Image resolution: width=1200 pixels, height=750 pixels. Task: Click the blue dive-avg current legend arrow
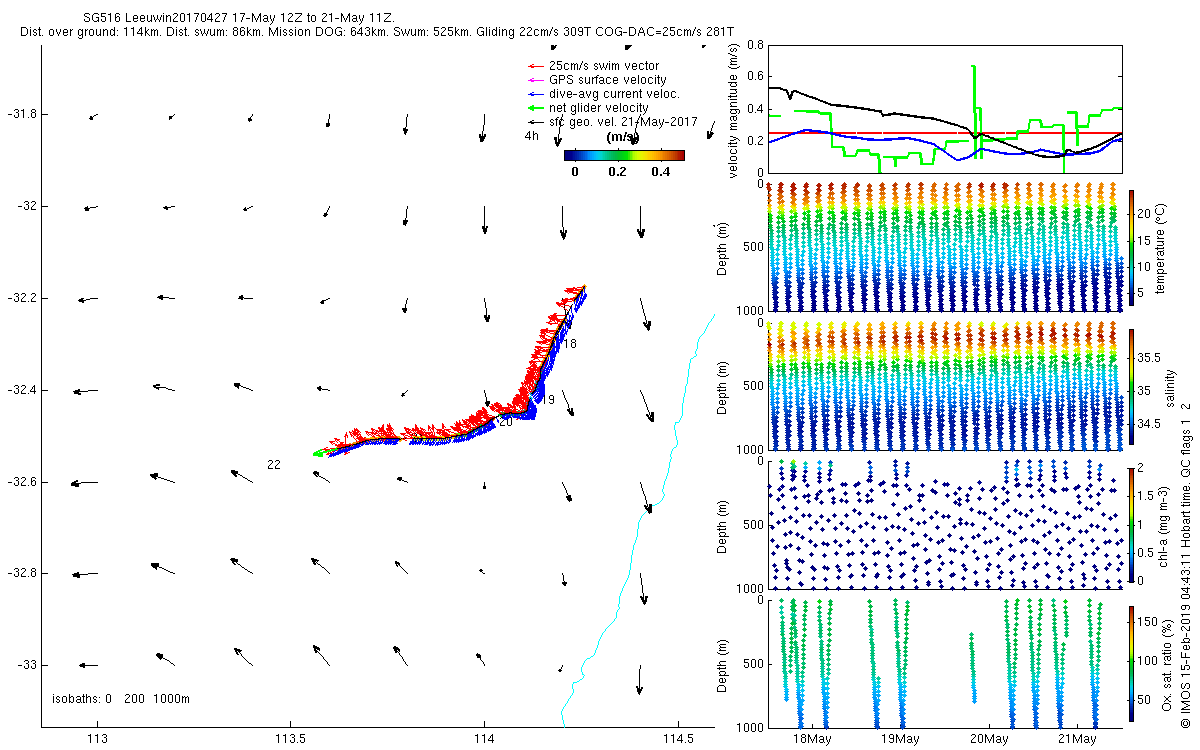(535, 94)
